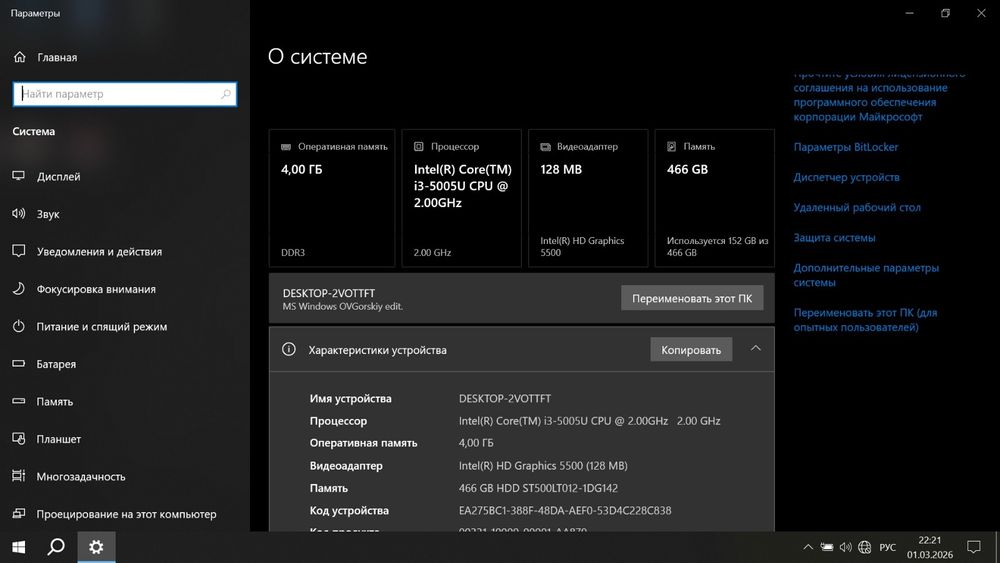
Task: Open Переименовать этот ПК (для опытных пользователей) link
Action: pyautogui.click(x=865, y=320)
